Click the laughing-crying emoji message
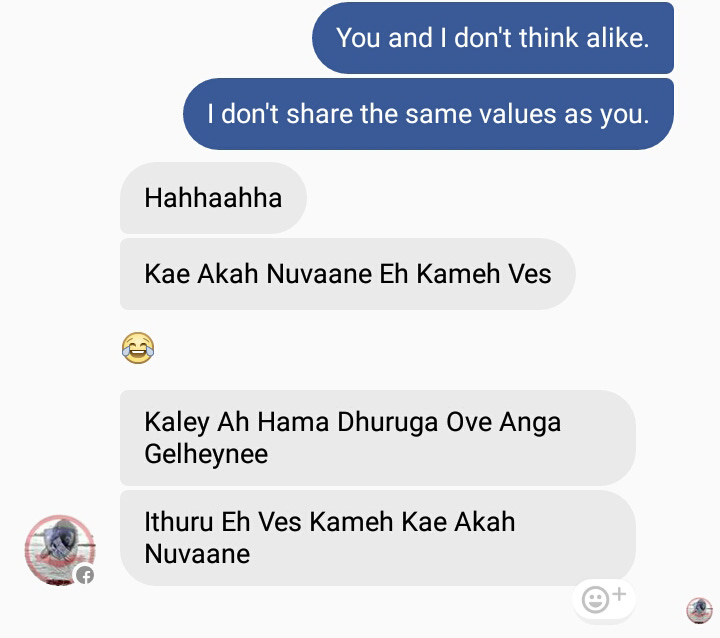This screenshot has height=638, width=720. (138, 348)
